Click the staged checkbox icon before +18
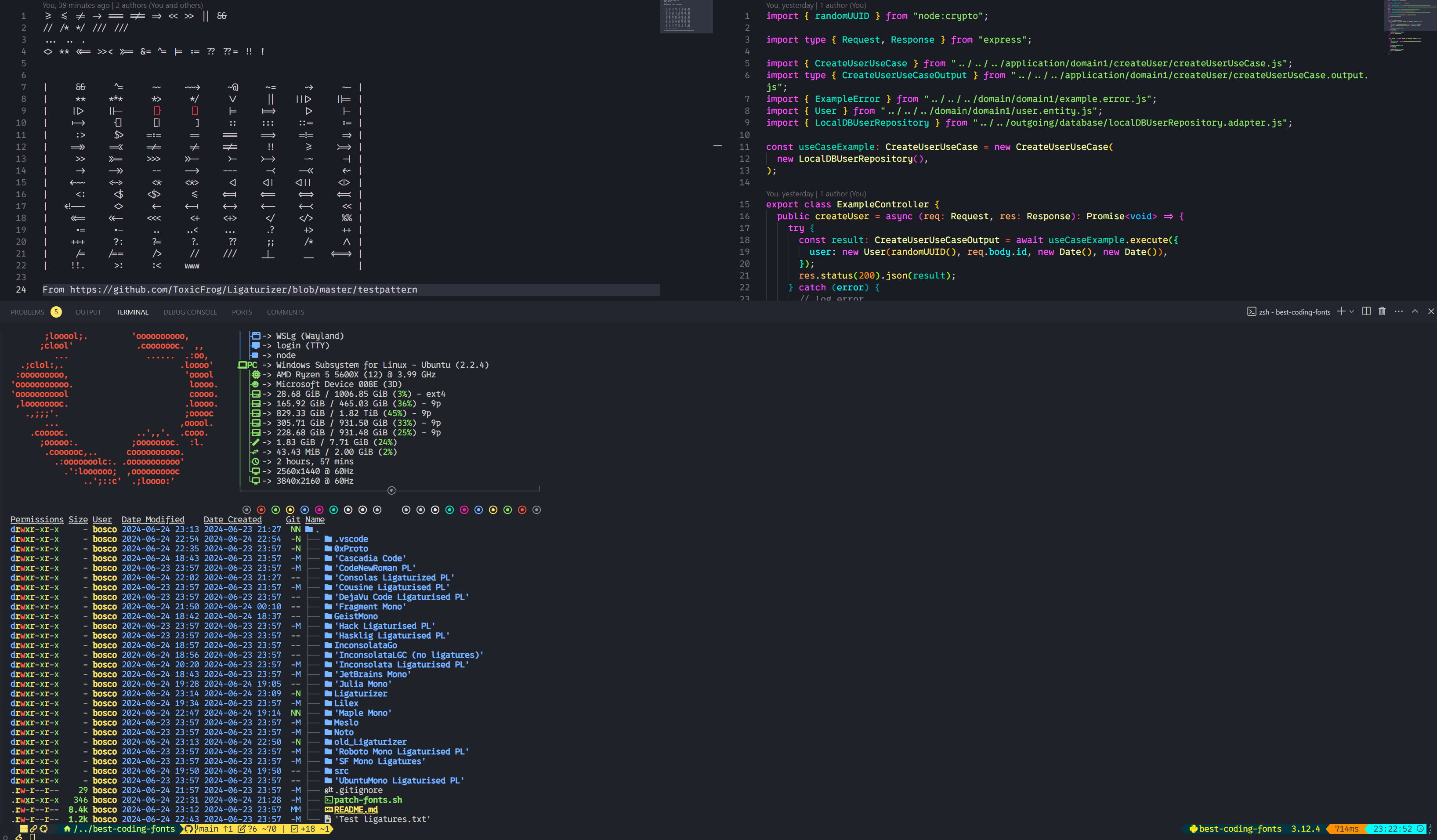The image size is (1437, 840). pyautogui.click(x=294, y=829)
